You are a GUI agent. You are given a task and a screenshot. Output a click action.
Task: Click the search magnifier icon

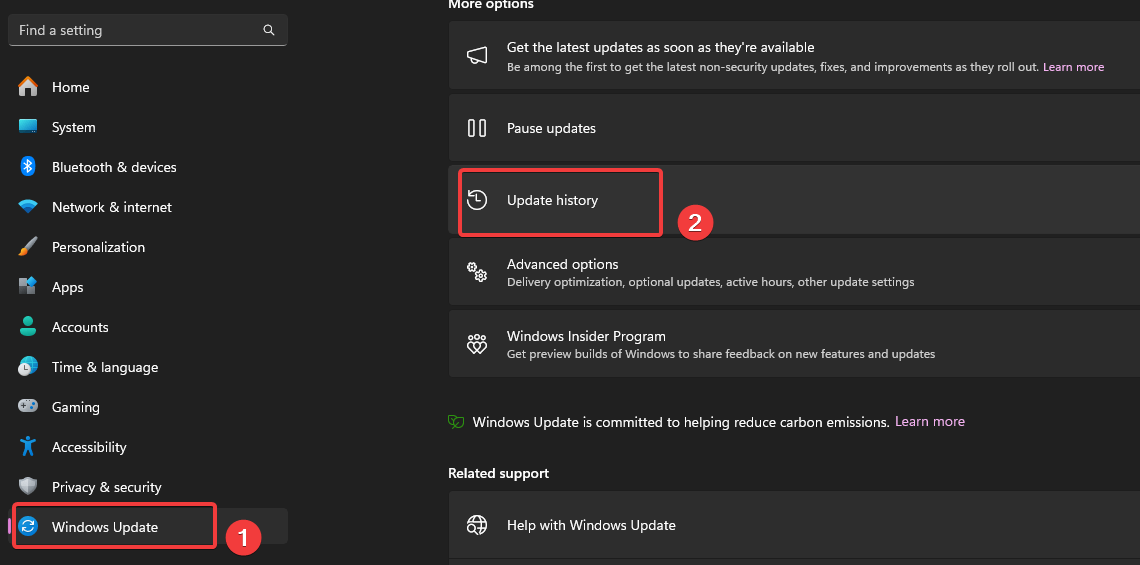269,30
